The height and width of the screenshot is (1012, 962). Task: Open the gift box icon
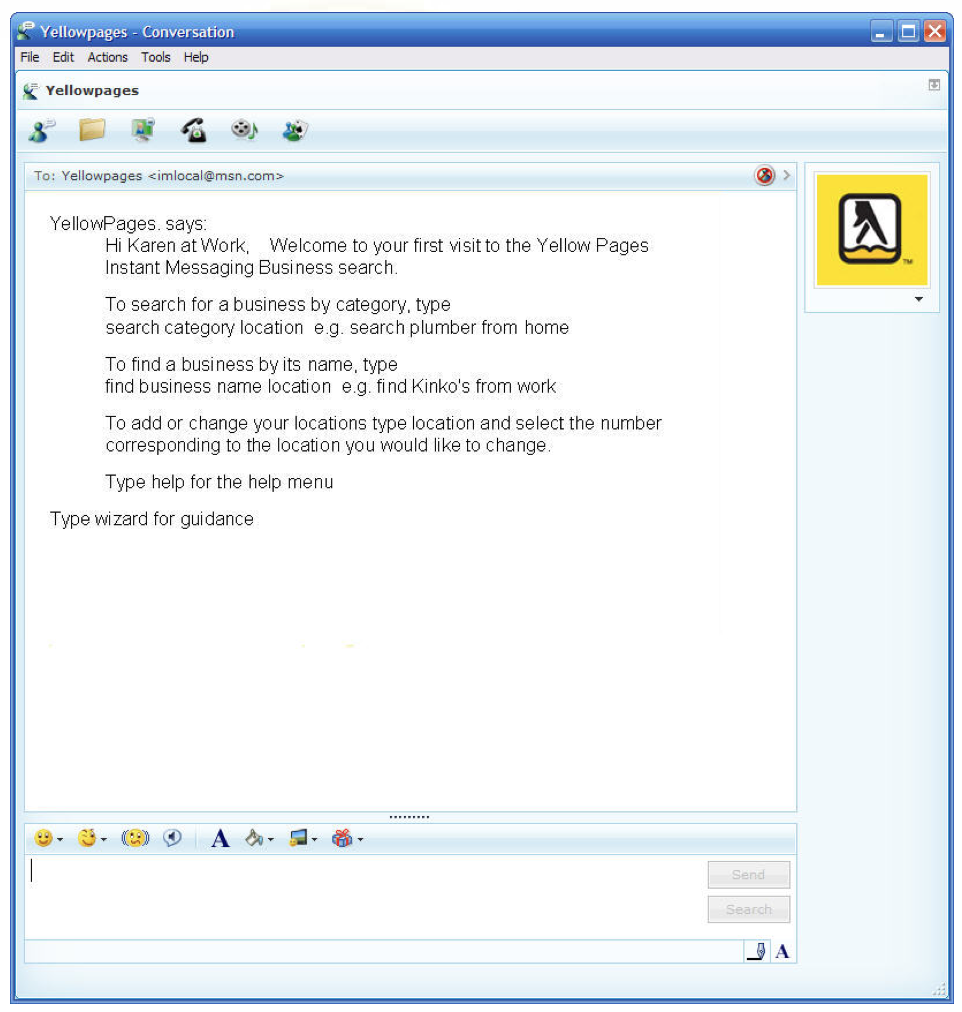pyautogui.click(x=342, y=838)
